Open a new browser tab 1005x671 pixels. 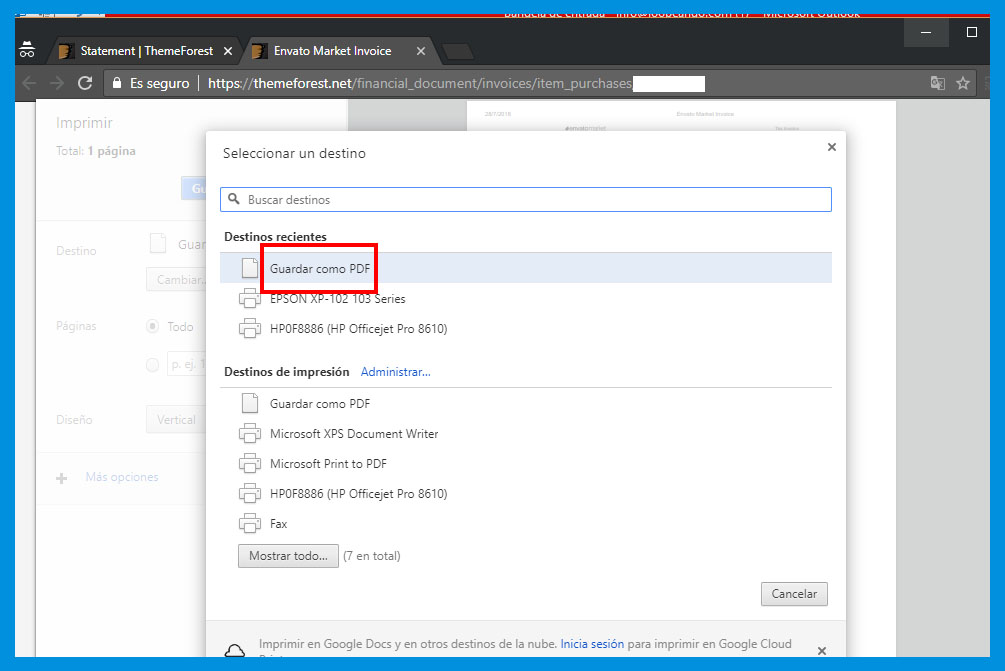(458, 51)
